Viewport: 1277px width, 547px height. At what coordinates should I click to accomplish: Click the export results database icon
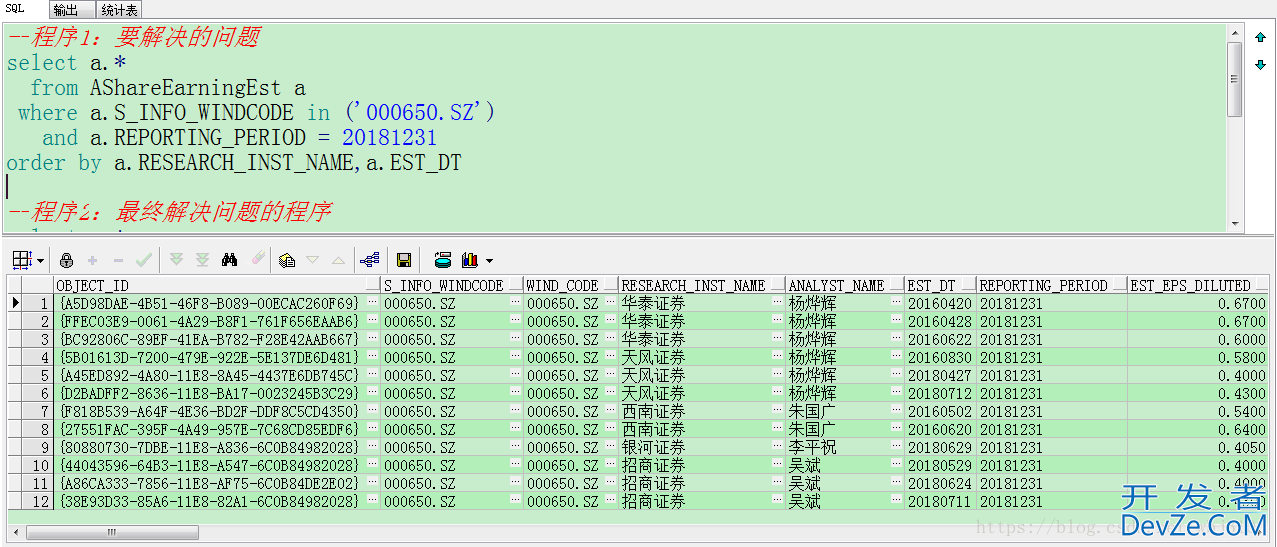pos(442,260)
